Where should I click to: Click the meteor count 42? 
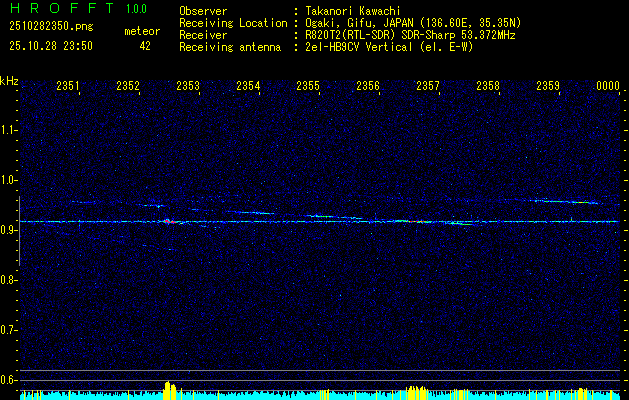(145, 46)
